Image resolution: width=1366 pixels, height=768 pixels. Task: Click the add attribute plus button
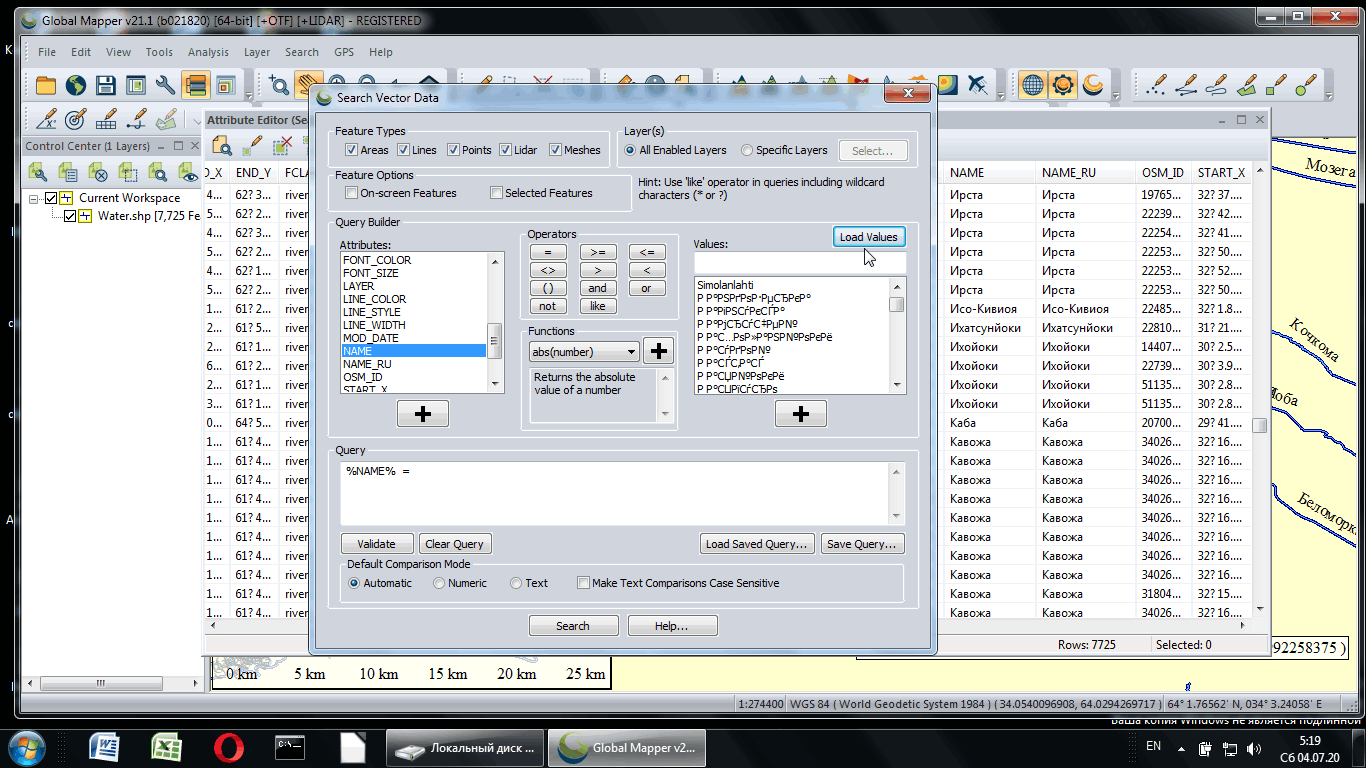pos(422,413)
